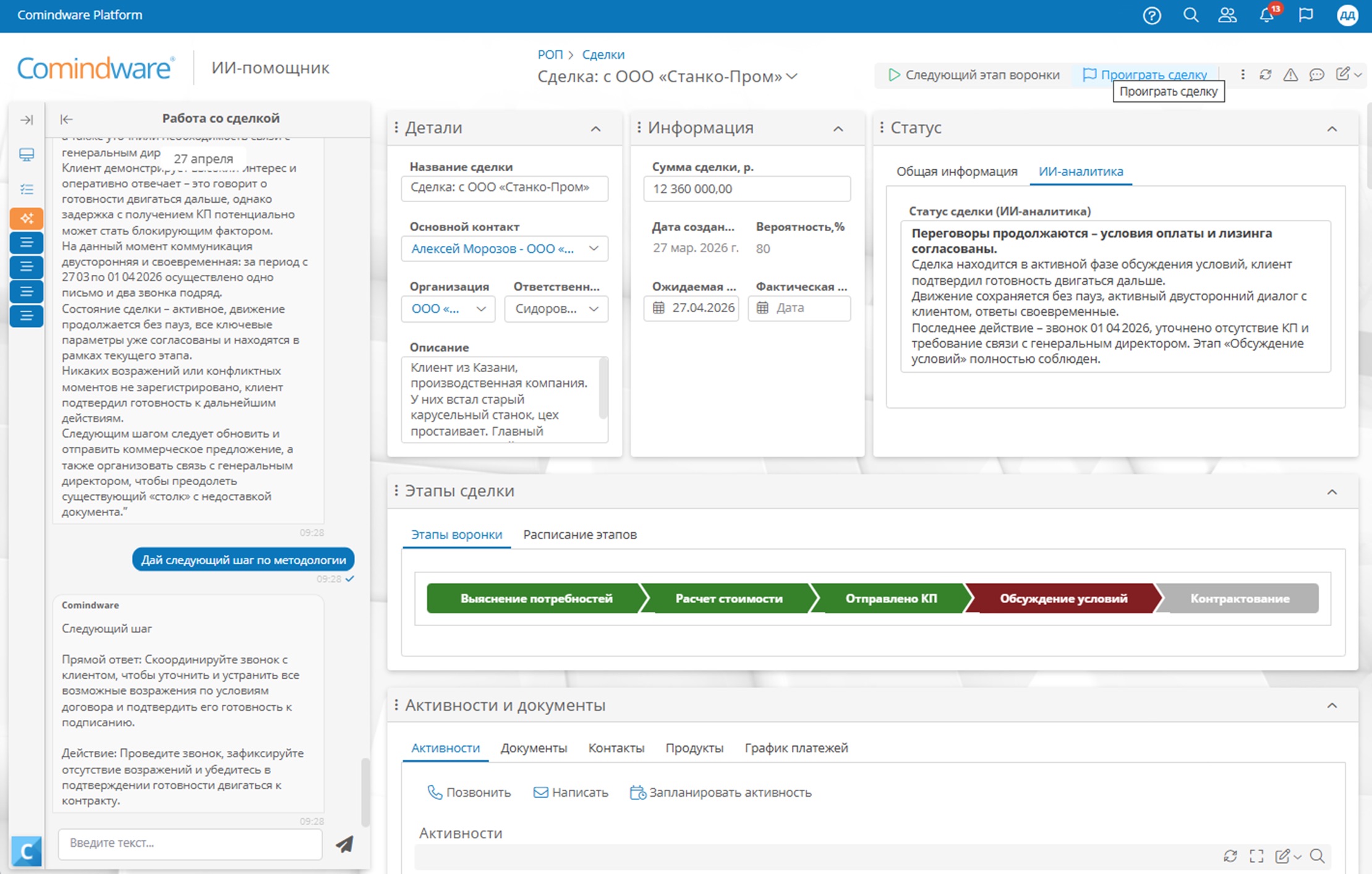Click the Сумма сделки input field
Screen dimensions: 1372x874
tap(747, 189)
